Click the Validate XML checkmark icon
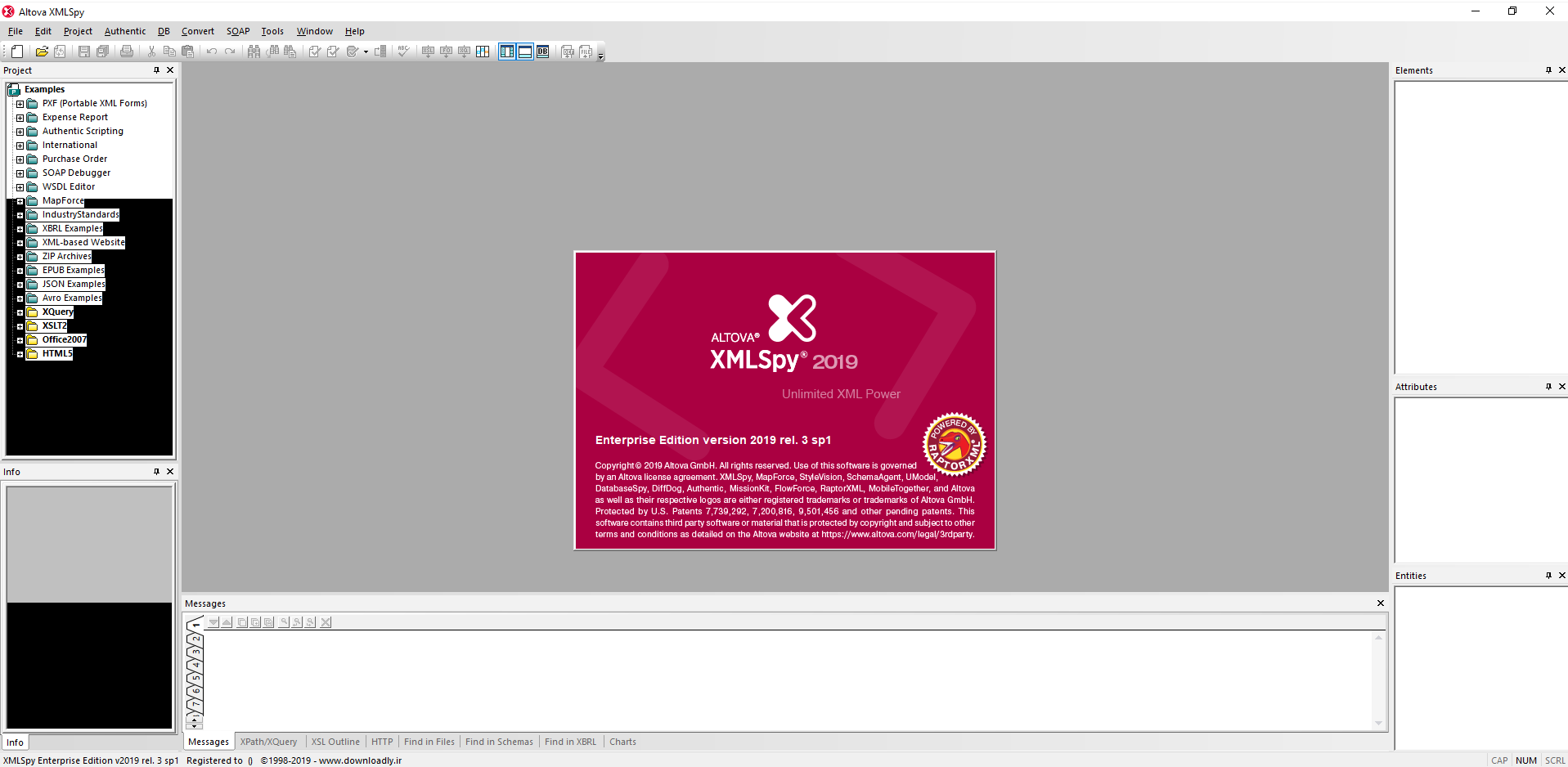 [x=333, y=52]
